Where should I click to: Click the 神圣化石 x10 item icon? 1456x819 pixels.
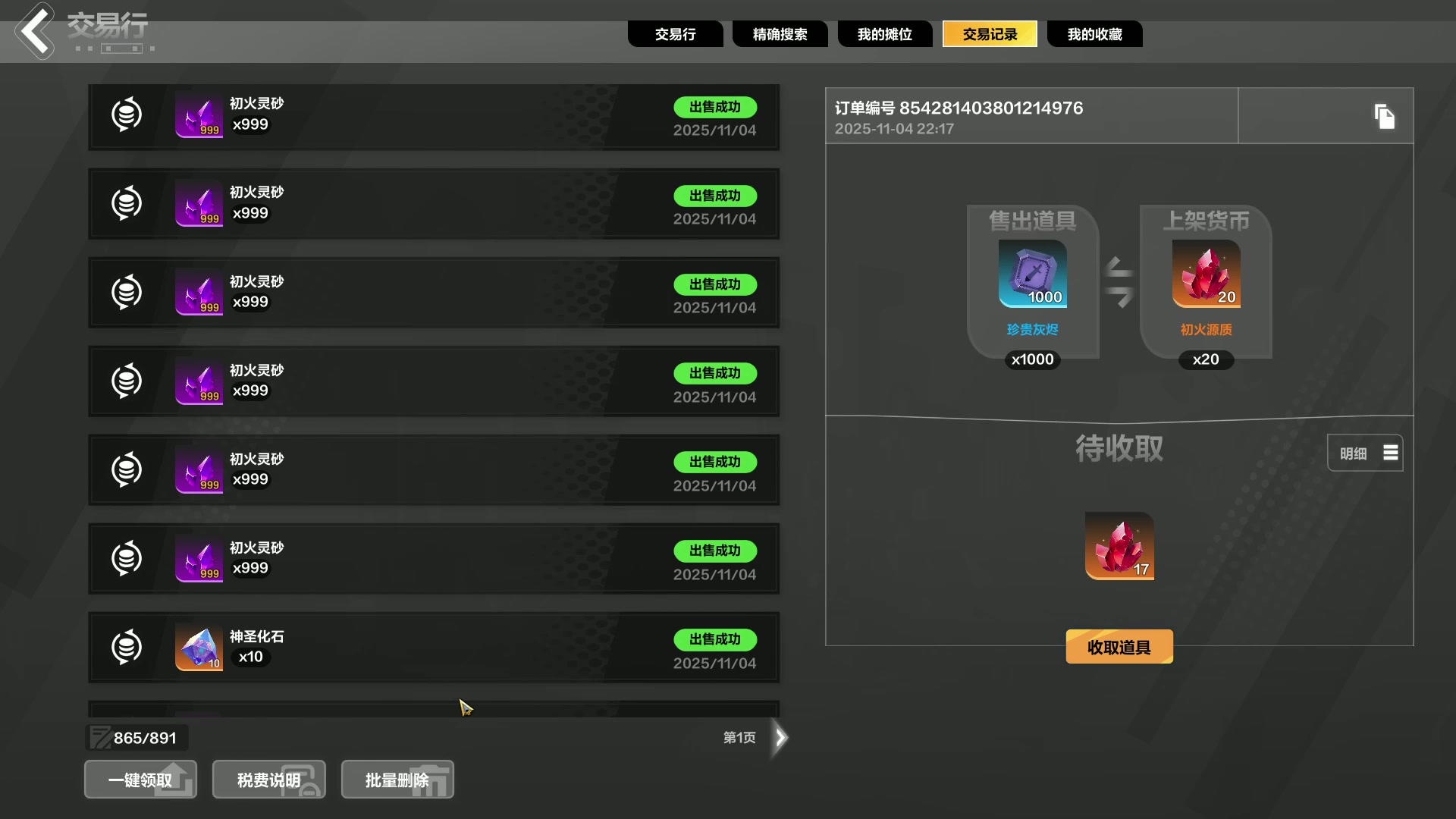pos(199,647)
